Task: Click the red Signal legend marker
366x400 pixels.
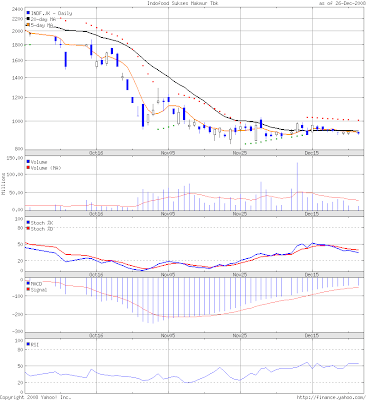Action: 28,290
